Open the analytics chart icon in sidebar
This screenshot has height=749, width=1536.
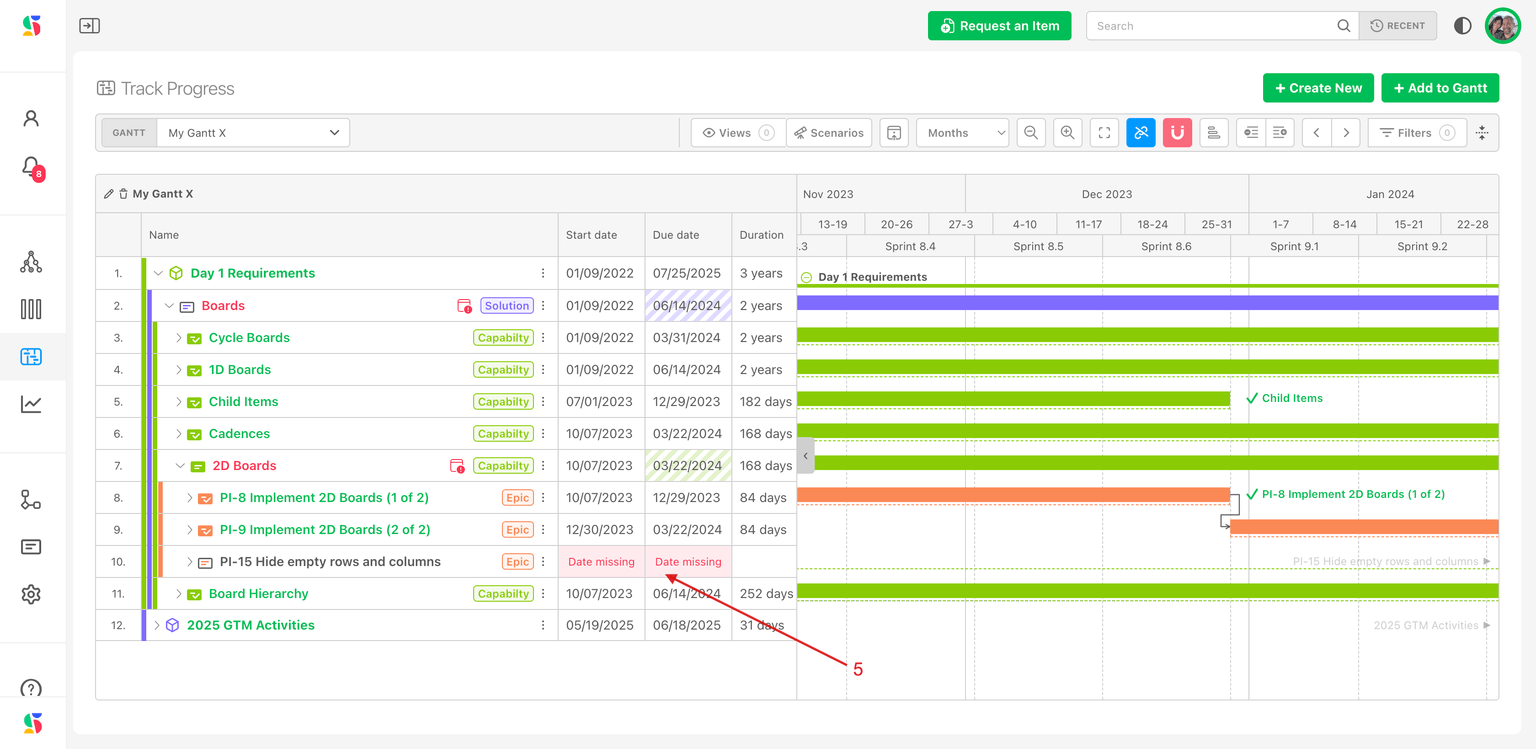pos(31,404)
